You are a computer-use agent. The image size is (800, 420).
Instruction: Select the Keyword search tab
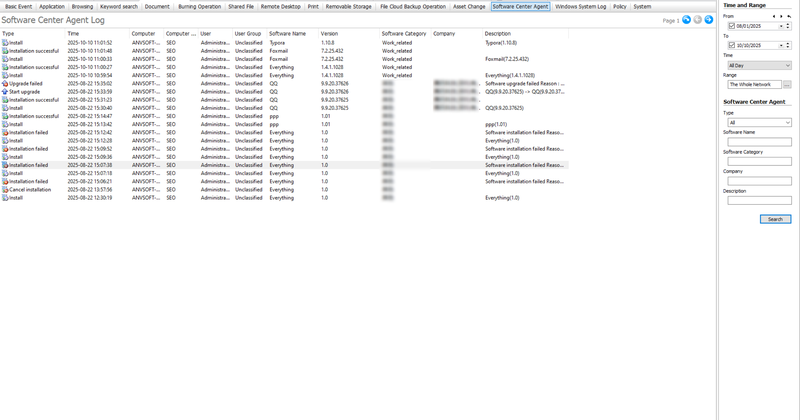tap(119, 7)
